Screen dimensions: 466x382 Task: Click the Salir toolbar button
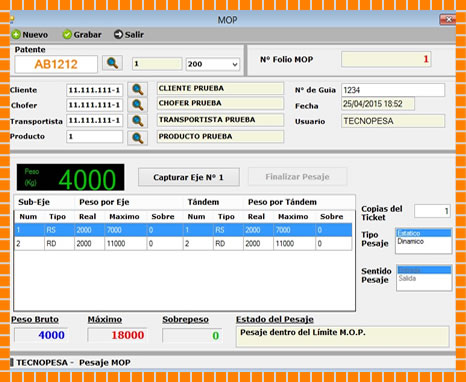coord(129,35)
